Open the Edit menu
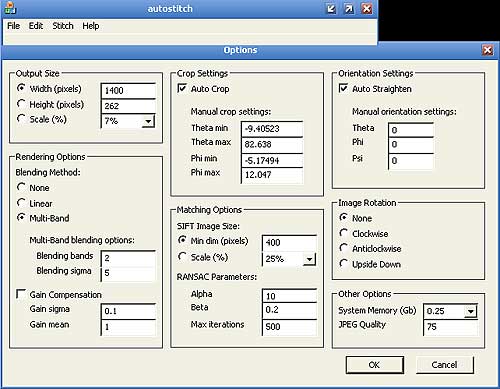Viewport: 500px width, 389px height. coord(36,26)
